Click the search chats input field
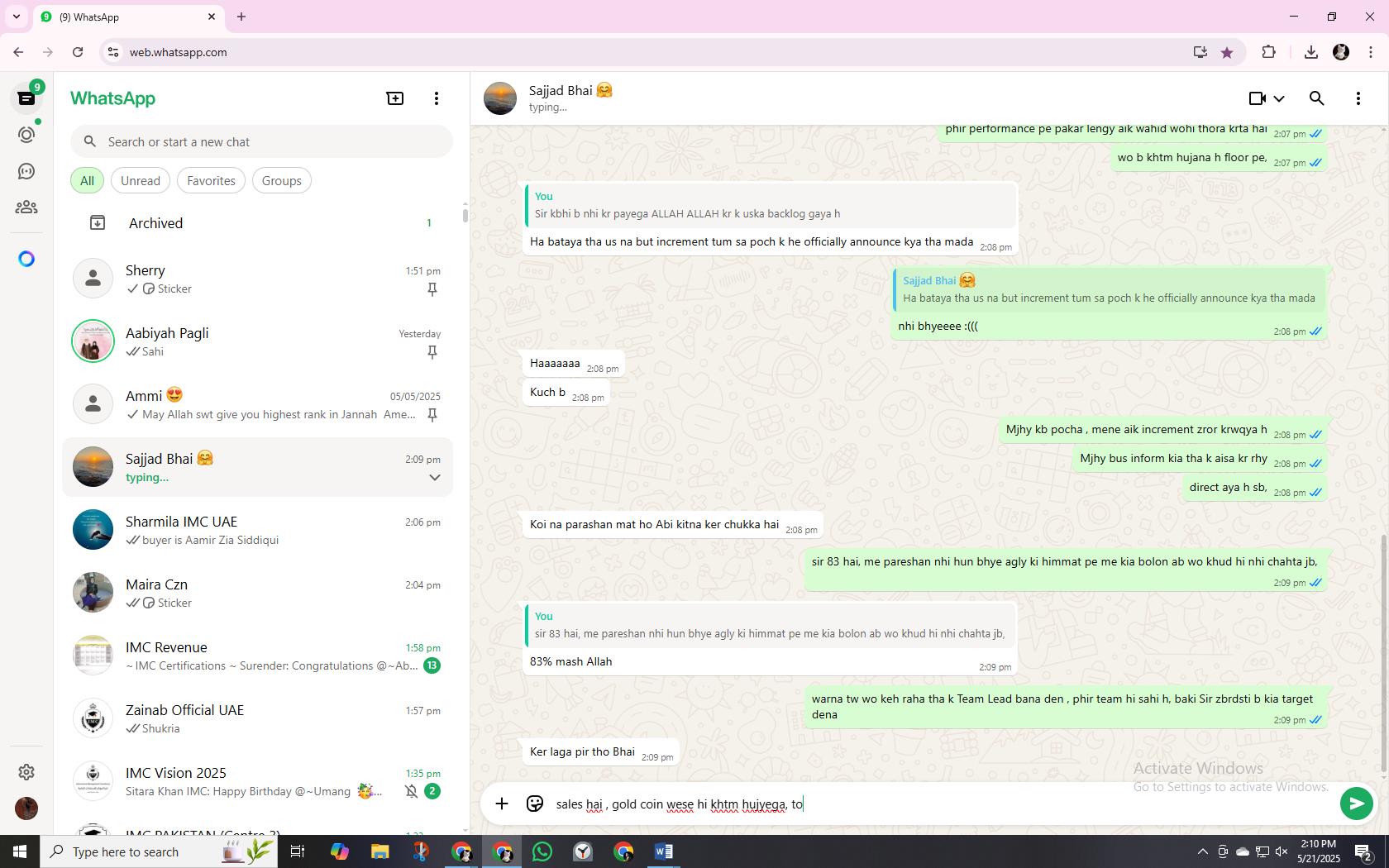 [x=261, y=142]
